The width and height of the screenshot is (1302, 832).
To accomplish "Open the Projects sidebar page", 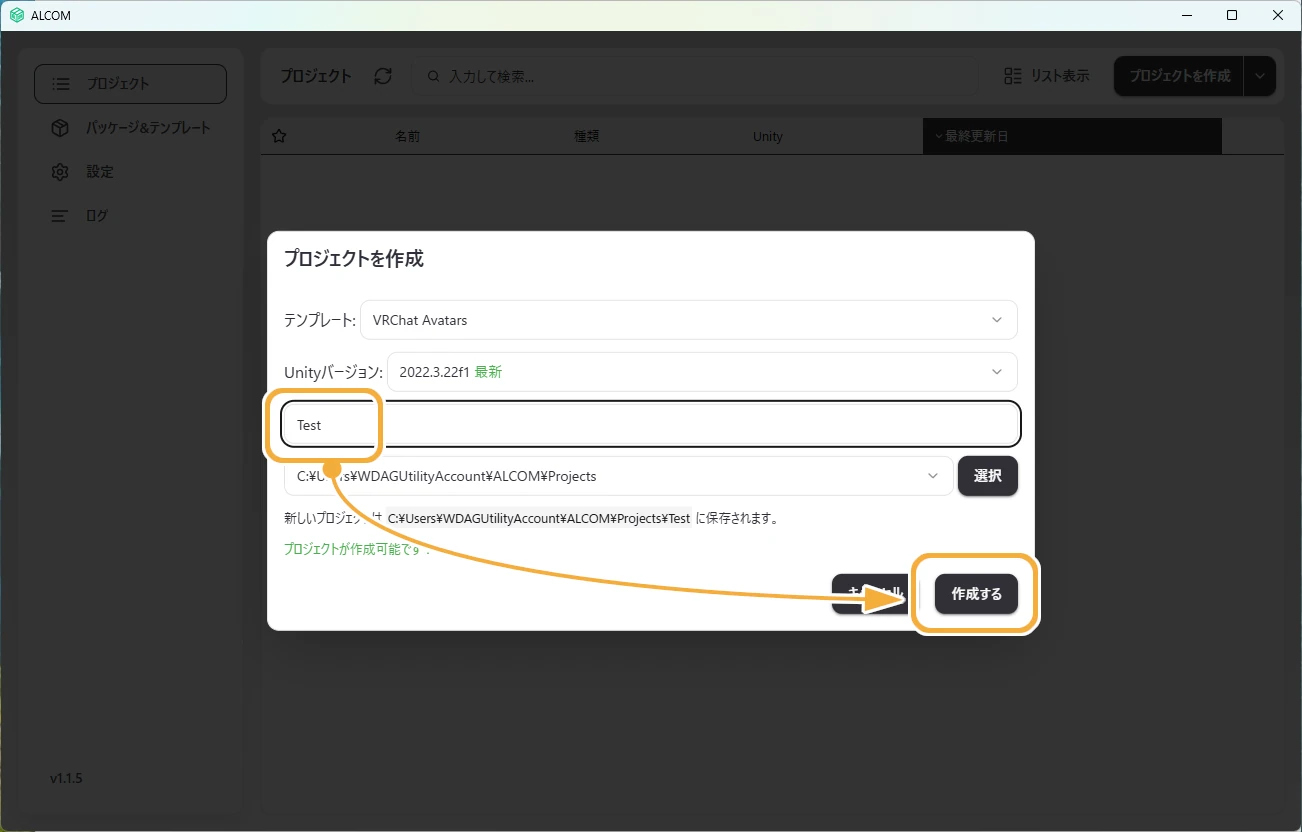I will tap(130, 84).
